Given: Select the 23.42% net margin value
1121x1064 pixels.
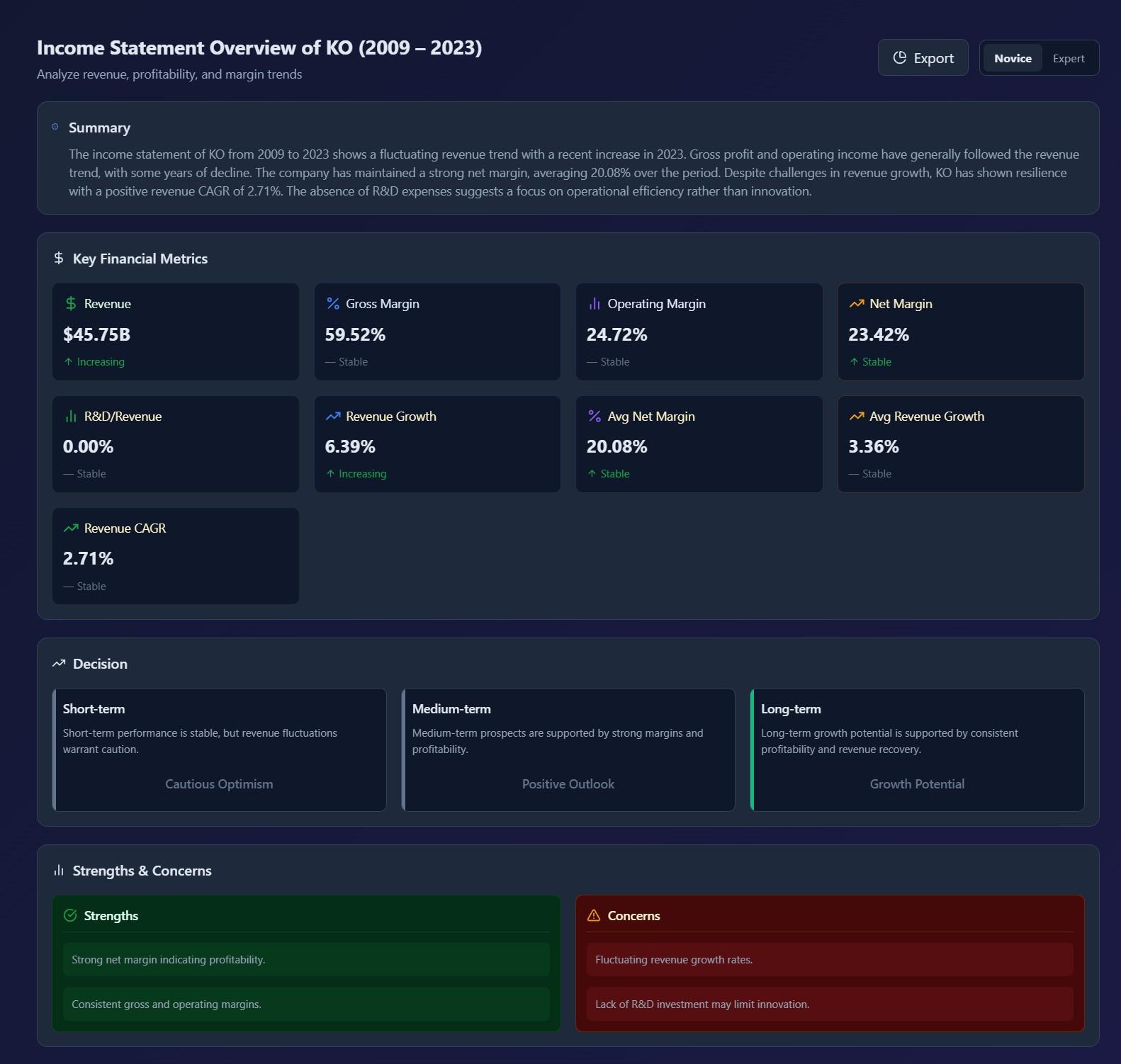Looking at the screenshot, I should point(879,334).
